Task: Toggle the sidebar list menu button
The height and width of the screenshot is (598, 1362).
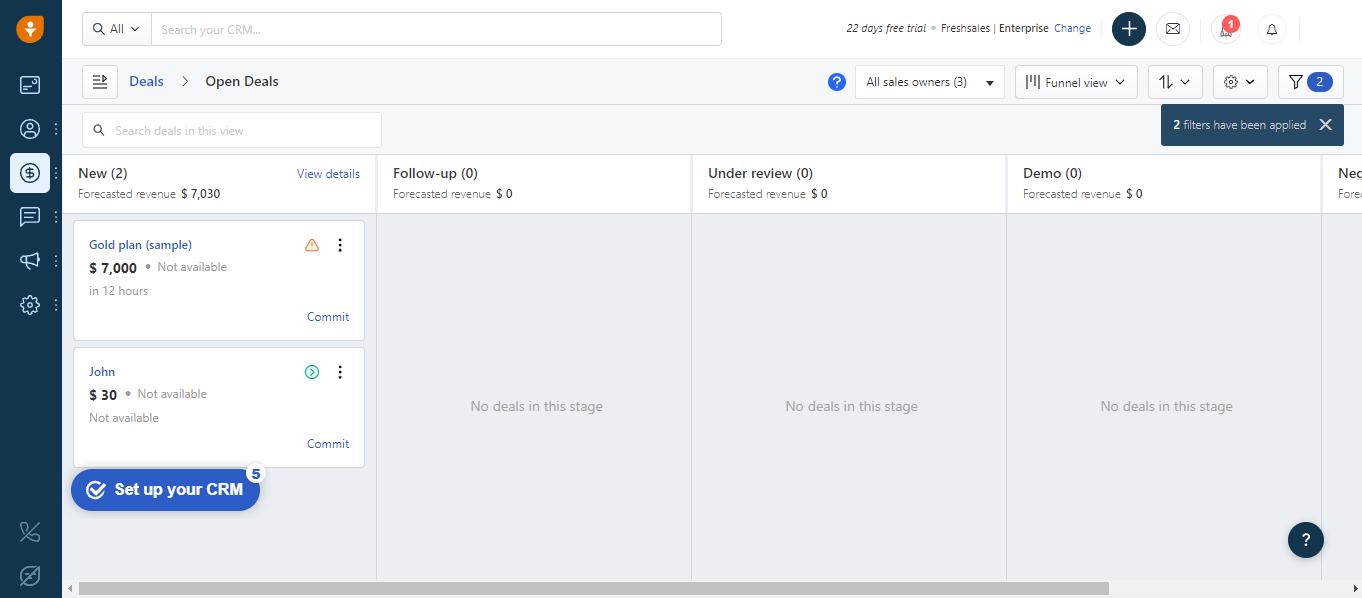Action: pos(100,82)
